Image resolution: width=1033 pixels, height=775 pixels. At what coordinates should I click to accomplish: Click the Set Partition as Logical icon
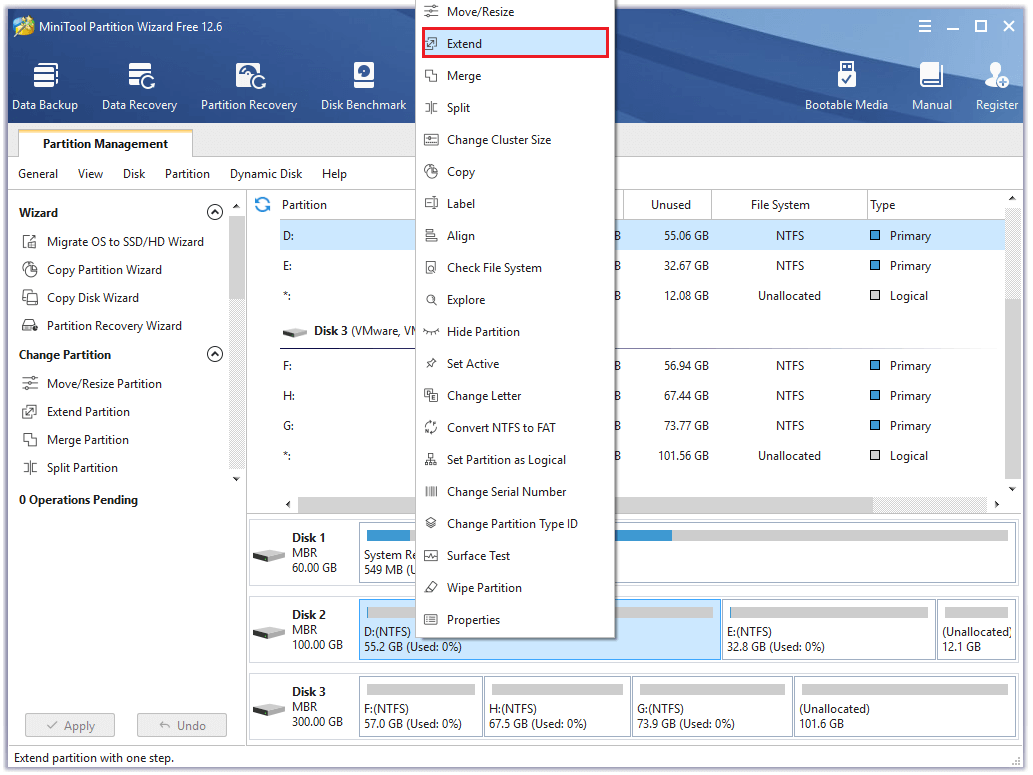pos(432,459)
